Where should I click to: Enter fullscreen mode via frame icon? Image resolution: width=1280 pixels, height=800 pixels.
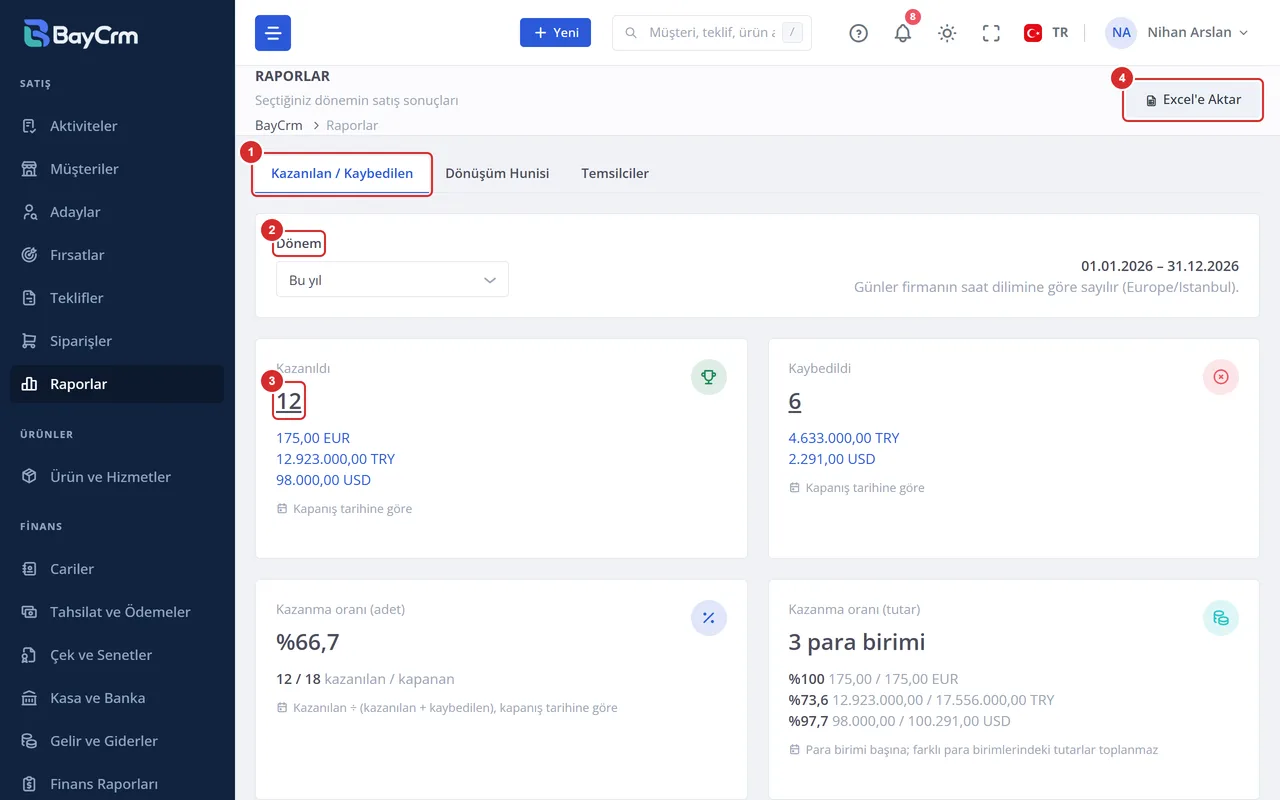coord(991,33)
